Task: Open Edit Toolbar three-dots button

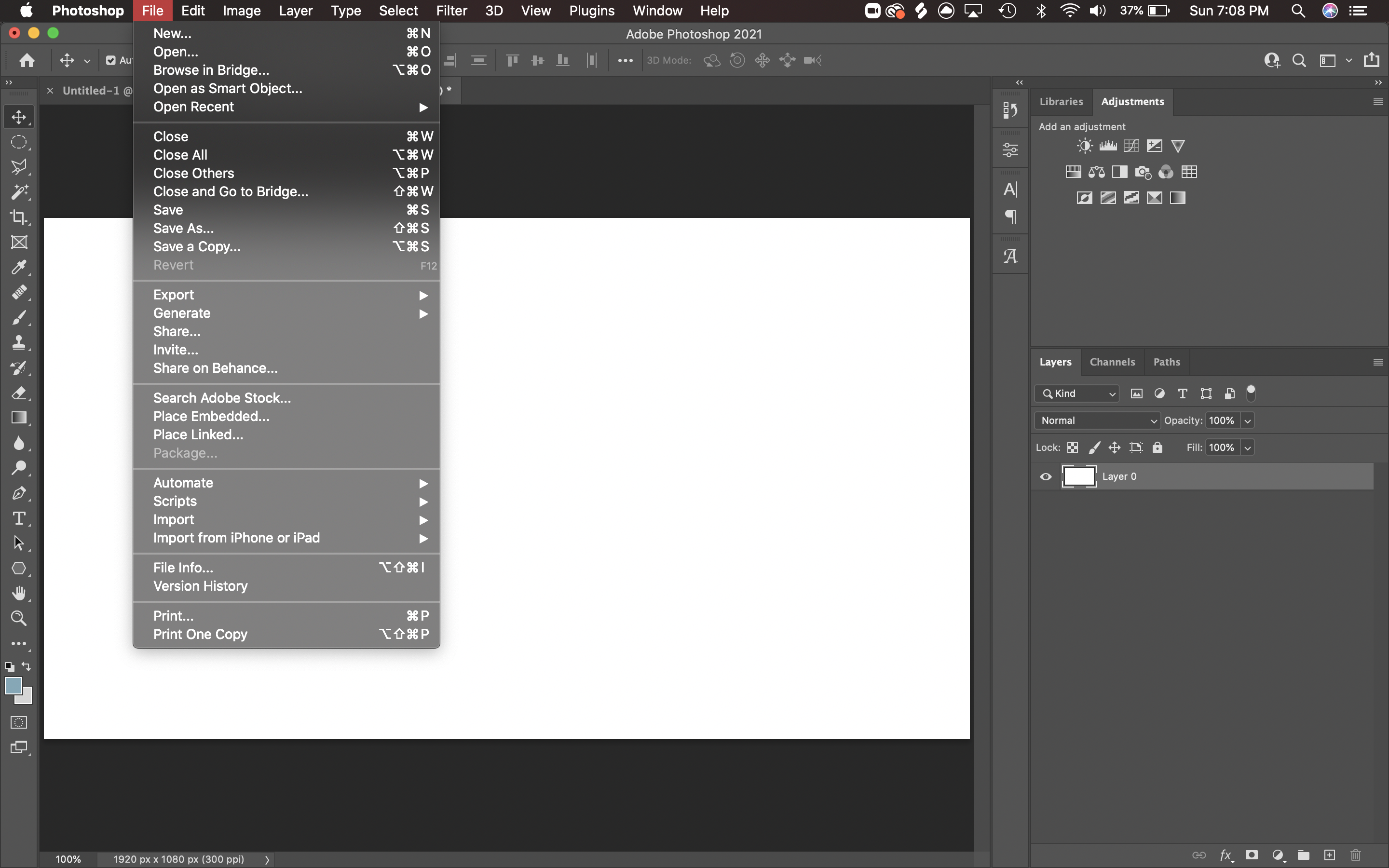Action: tap(19, 644)
